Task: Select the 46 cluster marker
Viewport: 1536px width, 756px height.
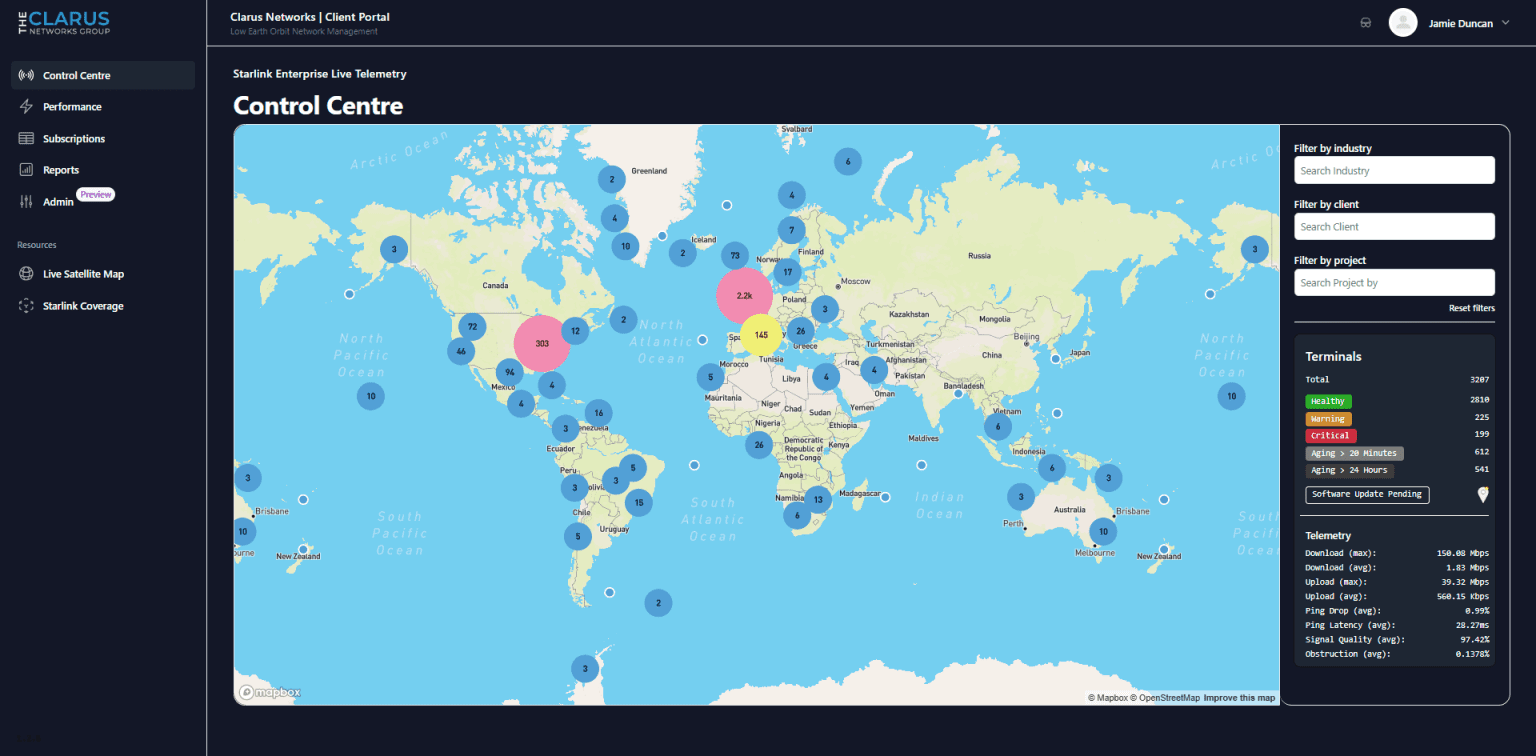Action: coord(460,351)
